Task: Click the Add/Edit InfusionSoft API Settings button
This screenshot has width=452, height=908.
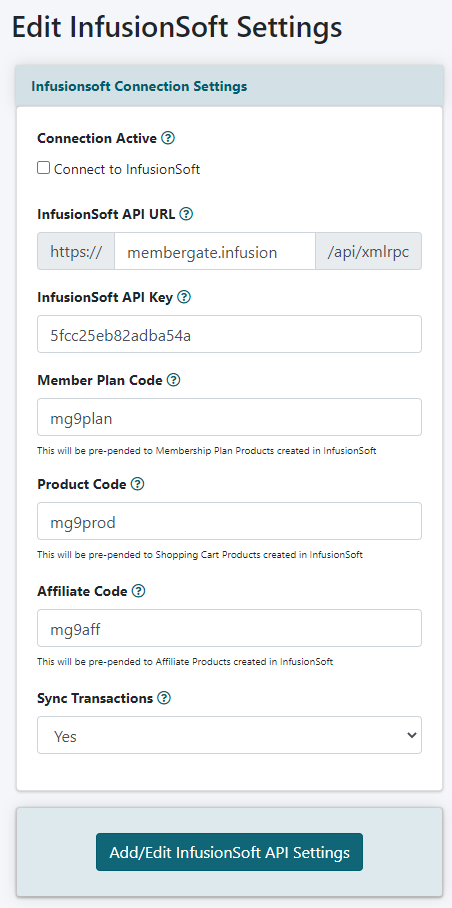Action: (229, 852)
